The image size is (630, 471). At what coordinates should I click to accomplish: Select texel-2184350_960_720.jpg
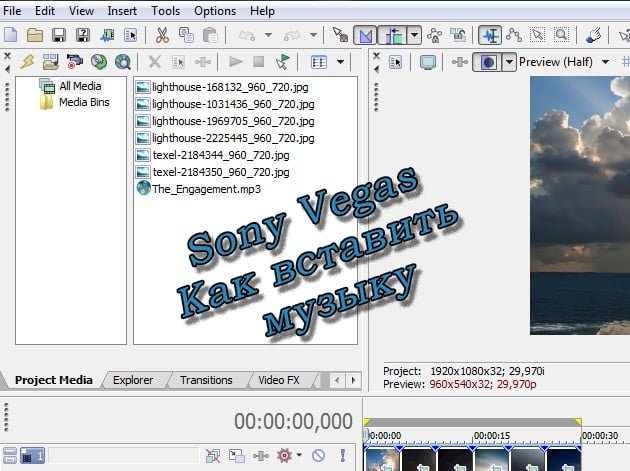point(221,172)
